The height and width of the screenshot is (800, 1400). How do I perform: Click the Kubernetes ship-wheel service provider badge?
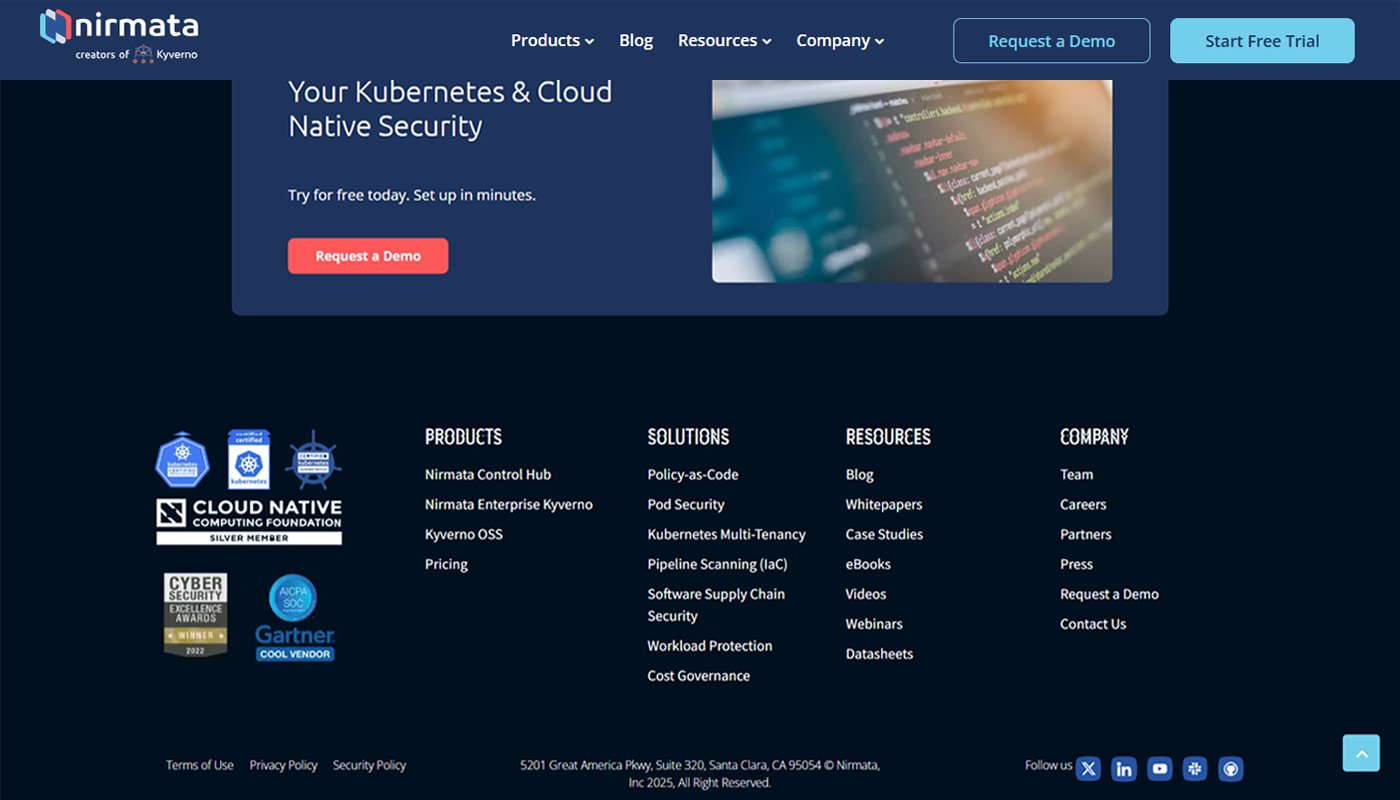313,461
